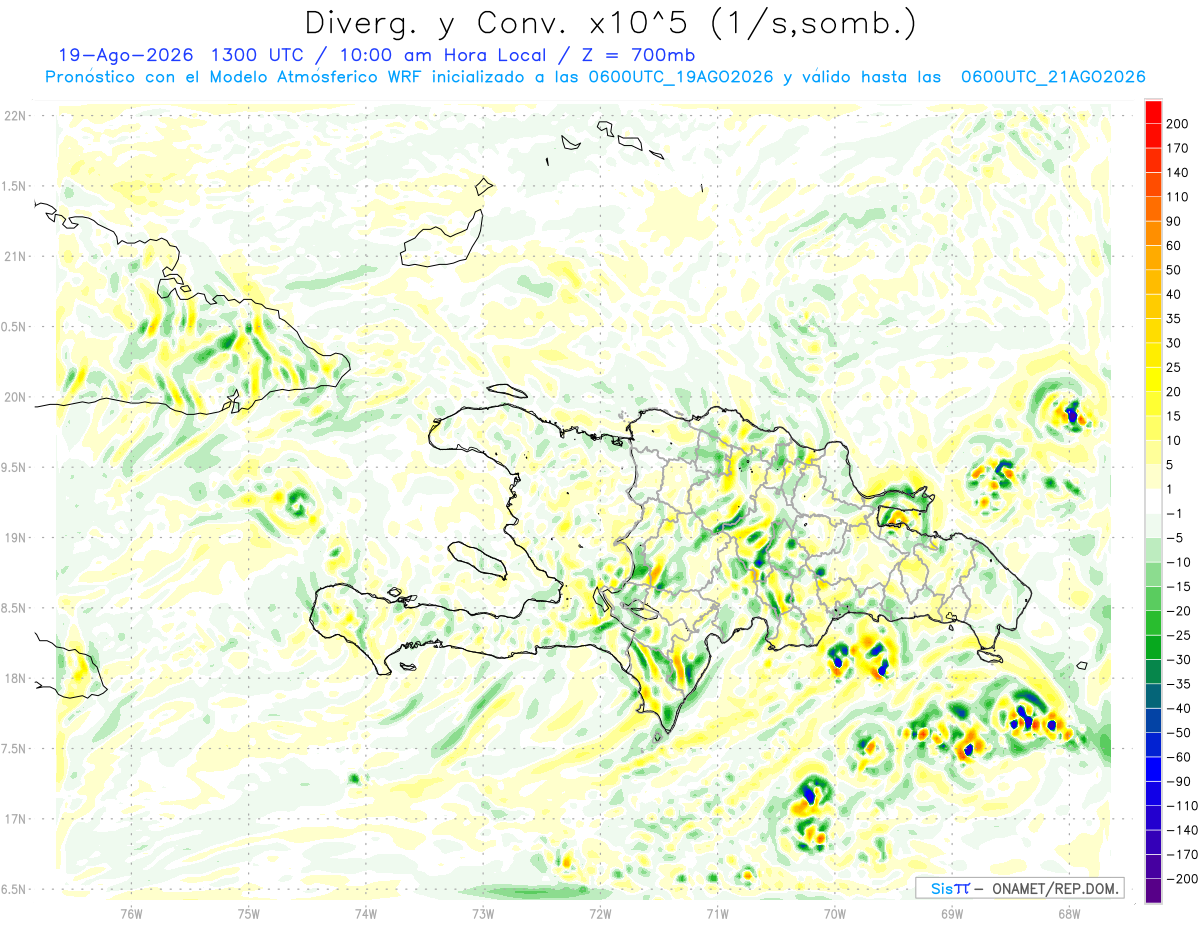Click the '72W' longitude label
Viewport: 1200px width, 927px height.
coord(600,912)
